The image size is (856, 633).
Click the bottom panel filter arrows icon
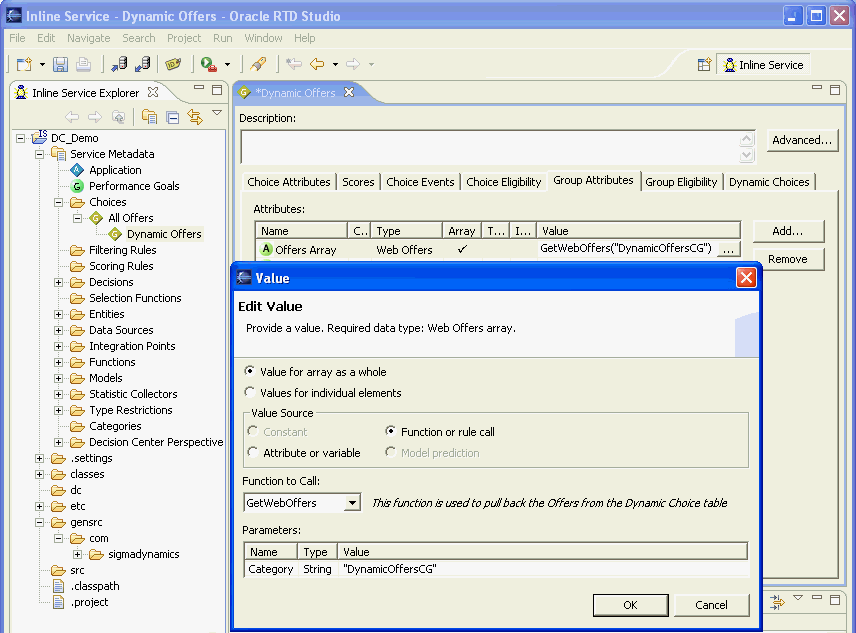pyautogui.click(x=777, y=602)
